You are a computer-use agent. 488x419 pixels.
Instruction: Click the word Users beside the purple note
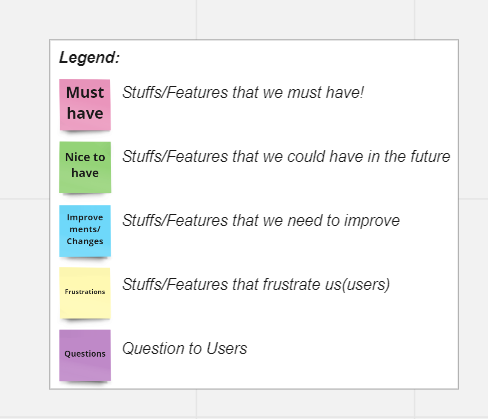coord(227,348)
